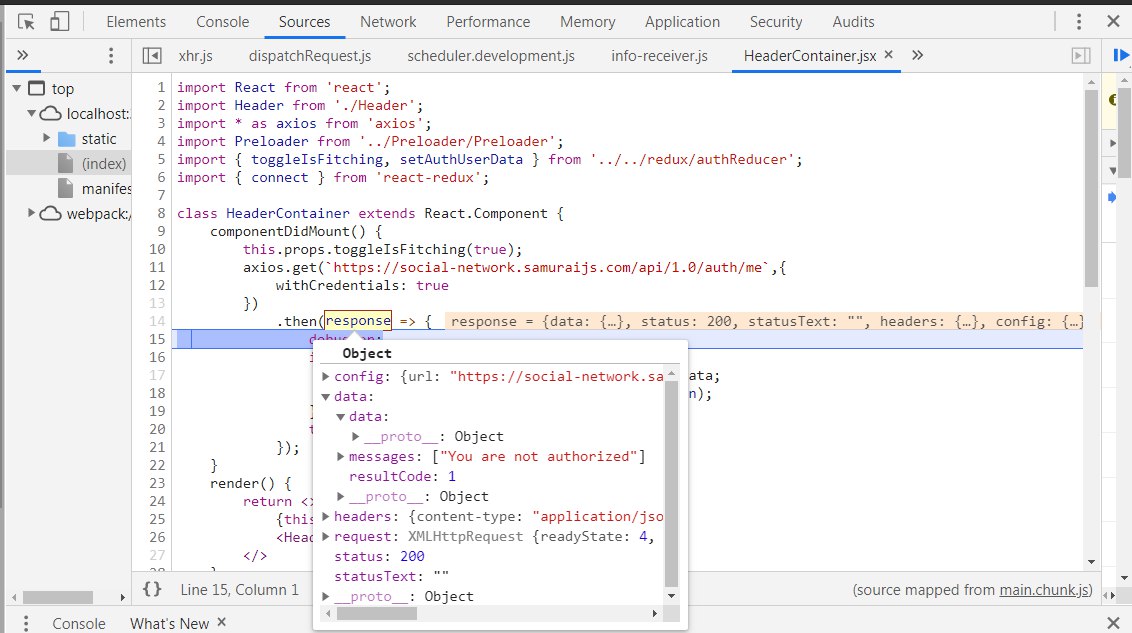Click the object popup vertical scrollbar thumb
Viewport: 1132px width, 633px height.
[x=671, y=483]
